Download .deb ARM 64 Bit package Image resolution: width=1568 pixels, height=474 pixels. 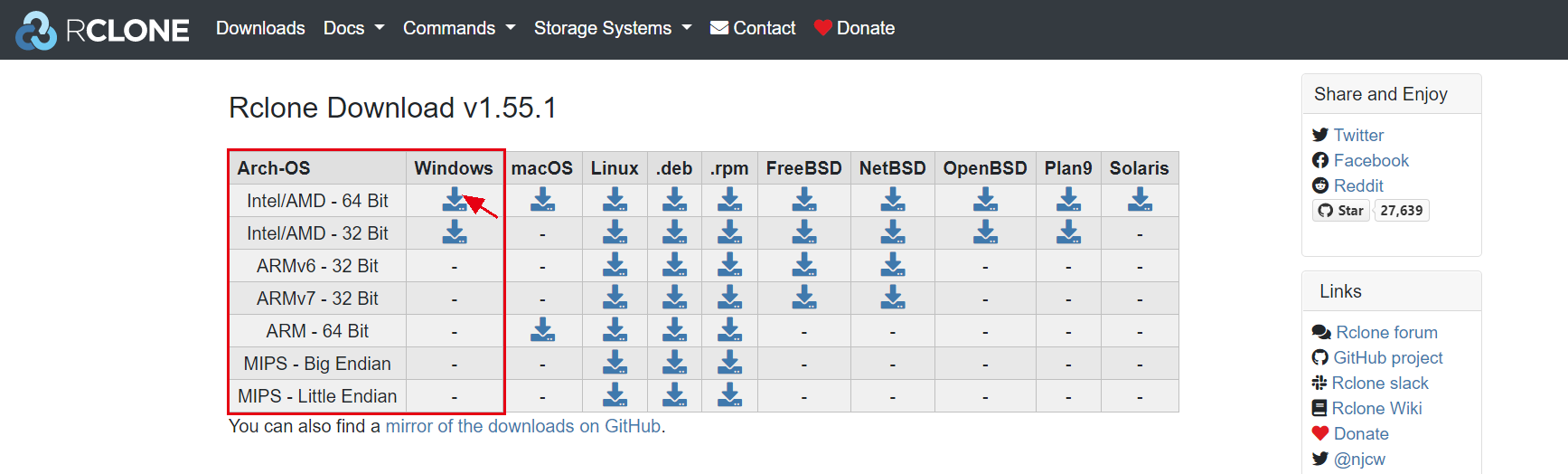tap(674, 330)
